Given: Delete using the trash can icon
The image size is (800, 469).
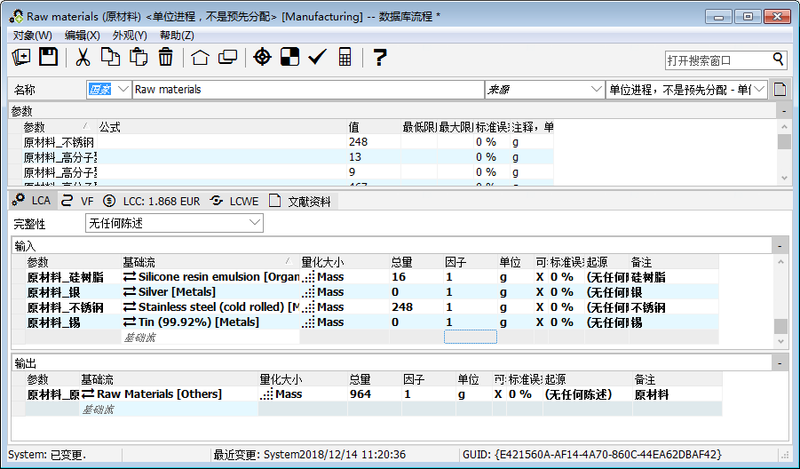Looking at the screenshot, I should click(165, 57).
